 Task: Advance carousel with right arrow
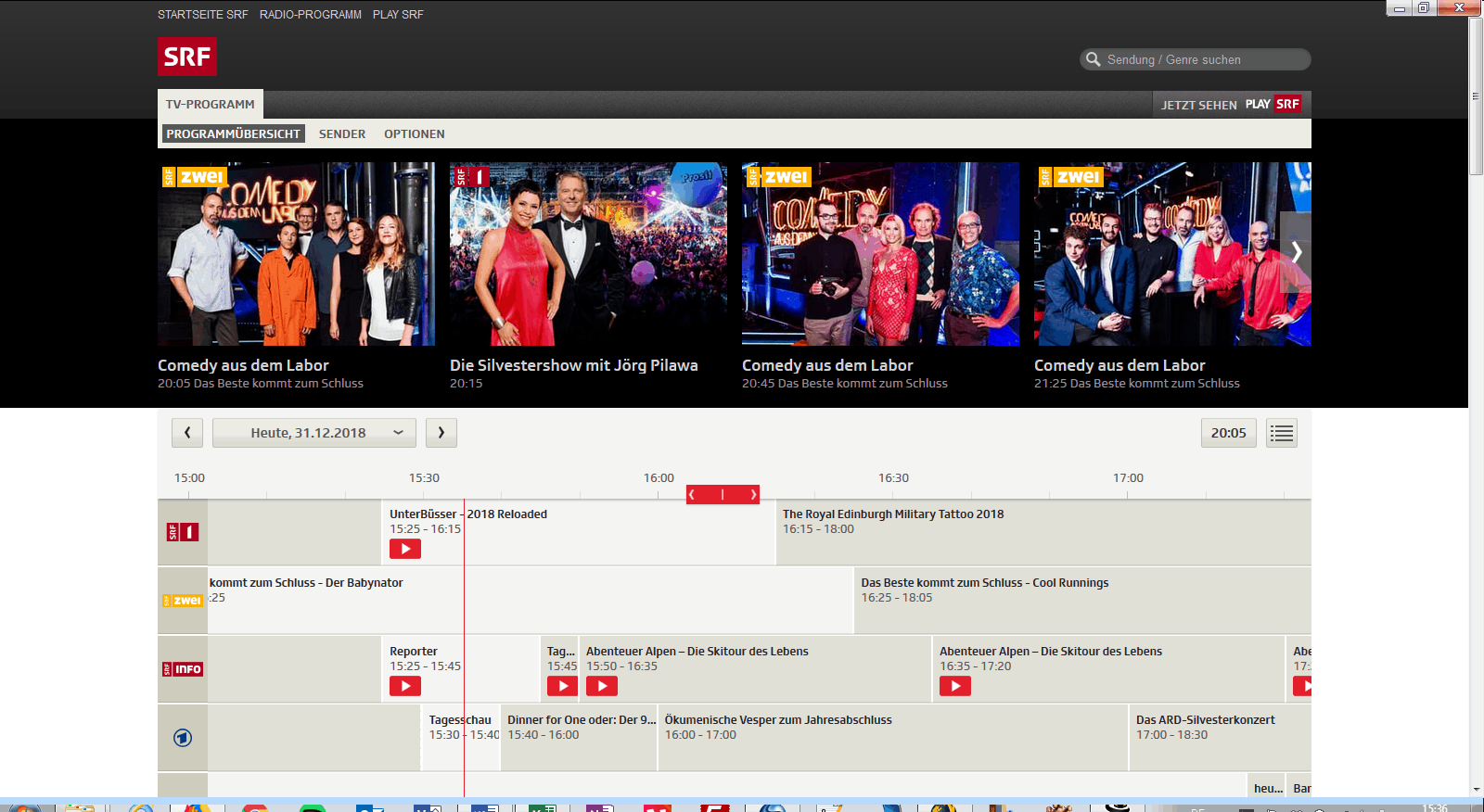[1296, 252]
